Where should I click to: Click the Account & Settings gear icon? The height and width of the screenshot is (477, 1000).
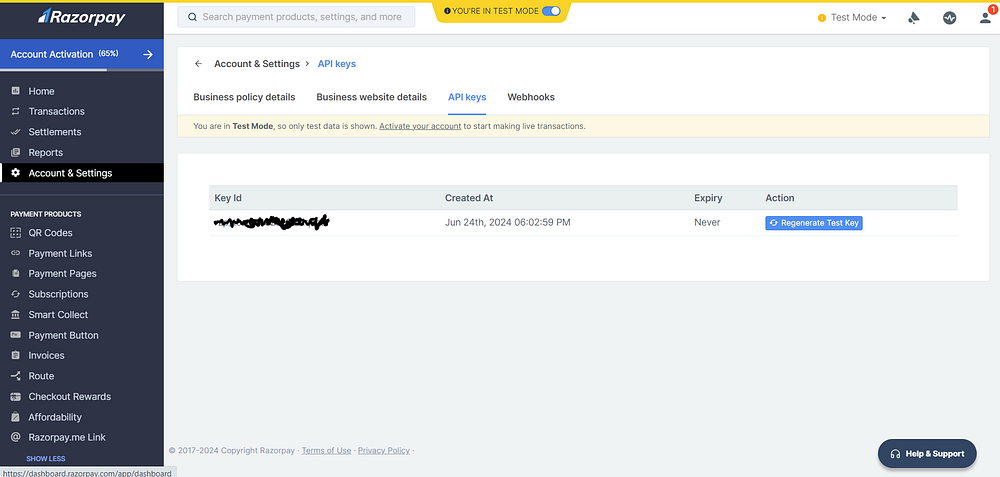pos(16,173)
